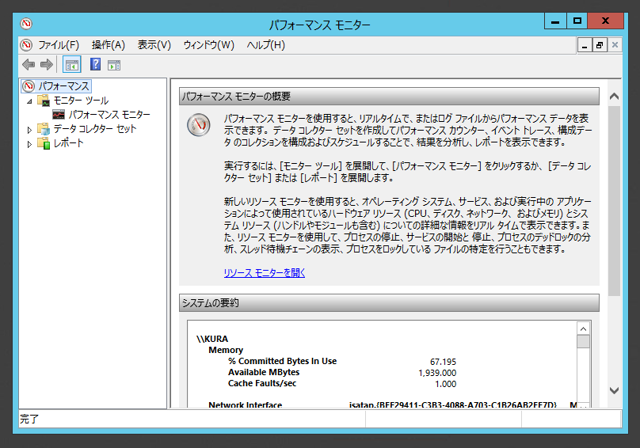Restore the inner MDI child window
Screen dimensions: 640x448
(599, 45)
